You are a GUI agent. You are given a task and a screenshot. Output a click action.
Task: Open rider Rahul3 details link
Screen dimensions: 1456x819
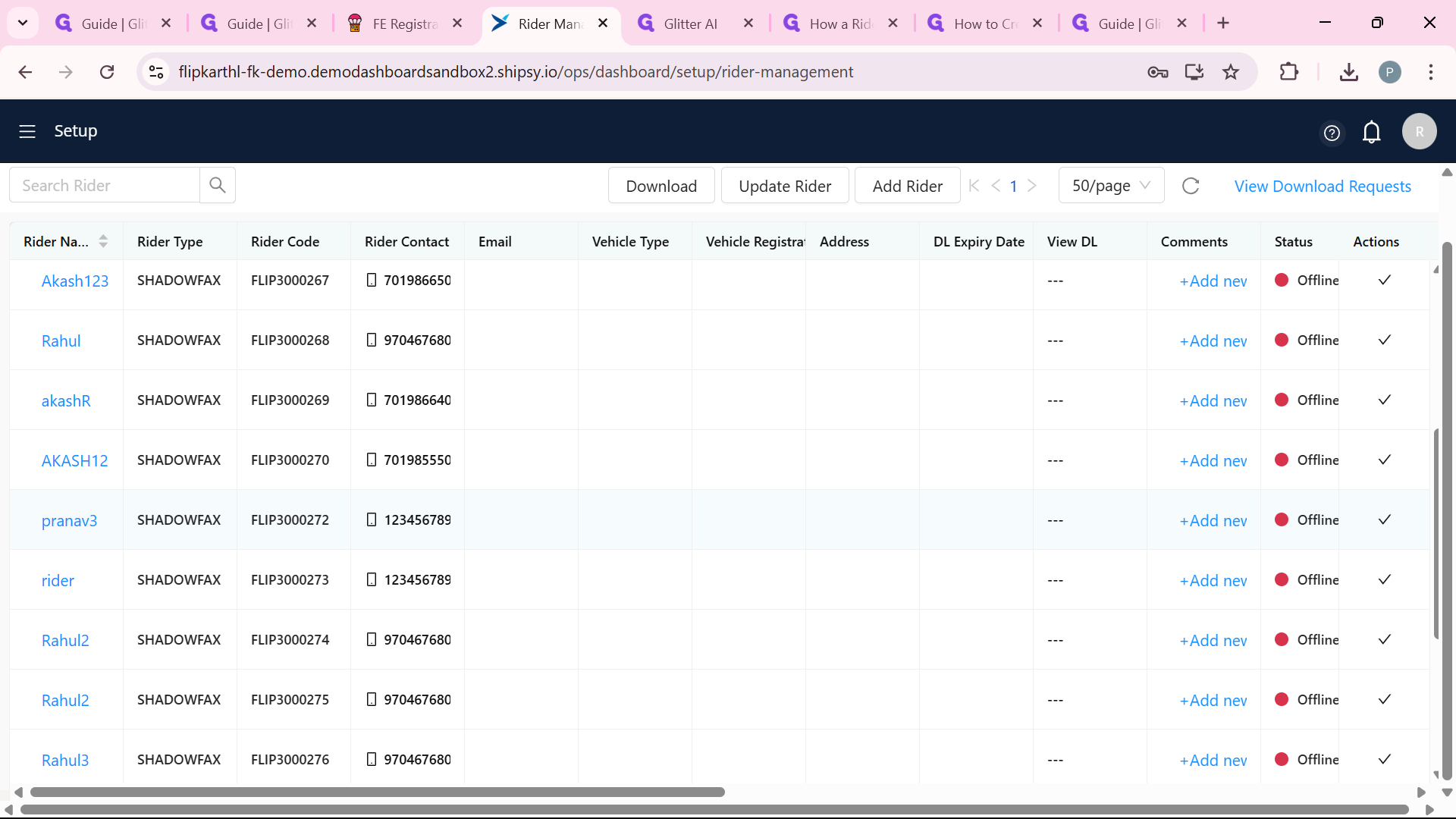click(x=65, y=760)
